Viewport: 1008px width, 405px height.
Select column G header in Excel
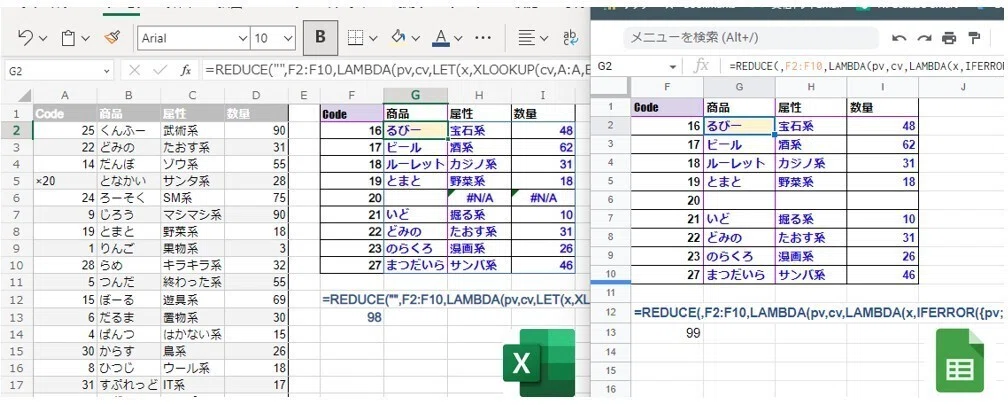coord(415,96)
